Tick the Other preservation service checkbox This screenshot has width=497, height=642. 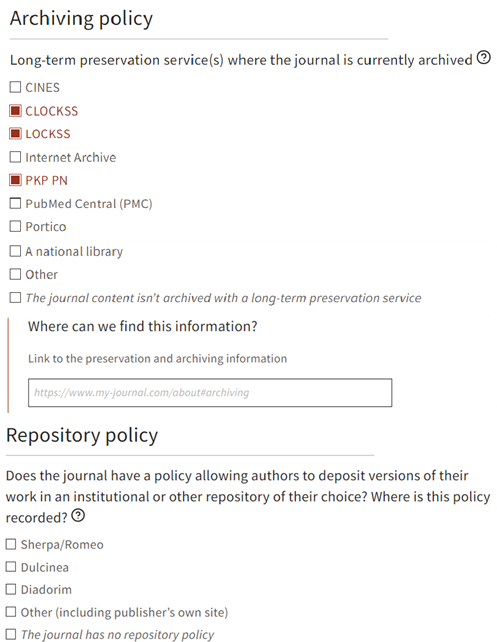coord(15,274)
